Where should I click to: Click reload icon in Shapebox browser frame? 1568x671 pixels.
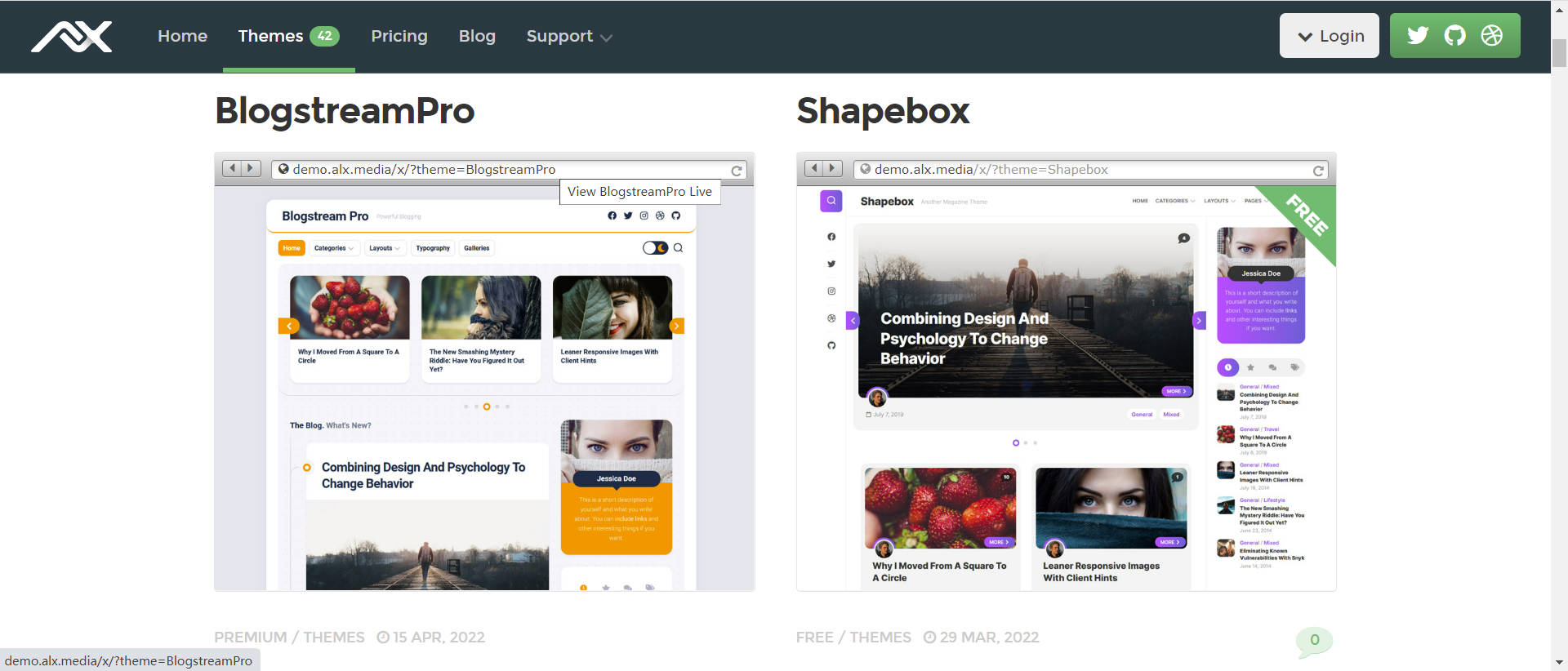coord(1318,171)
